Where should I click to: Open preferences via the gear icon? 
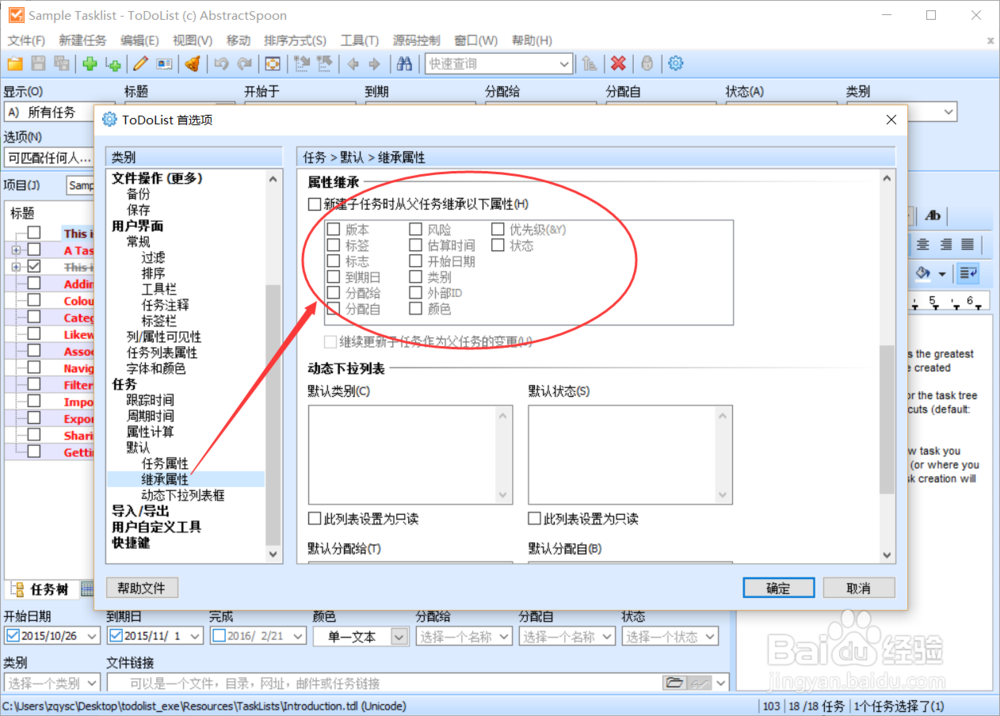point(675,63)
